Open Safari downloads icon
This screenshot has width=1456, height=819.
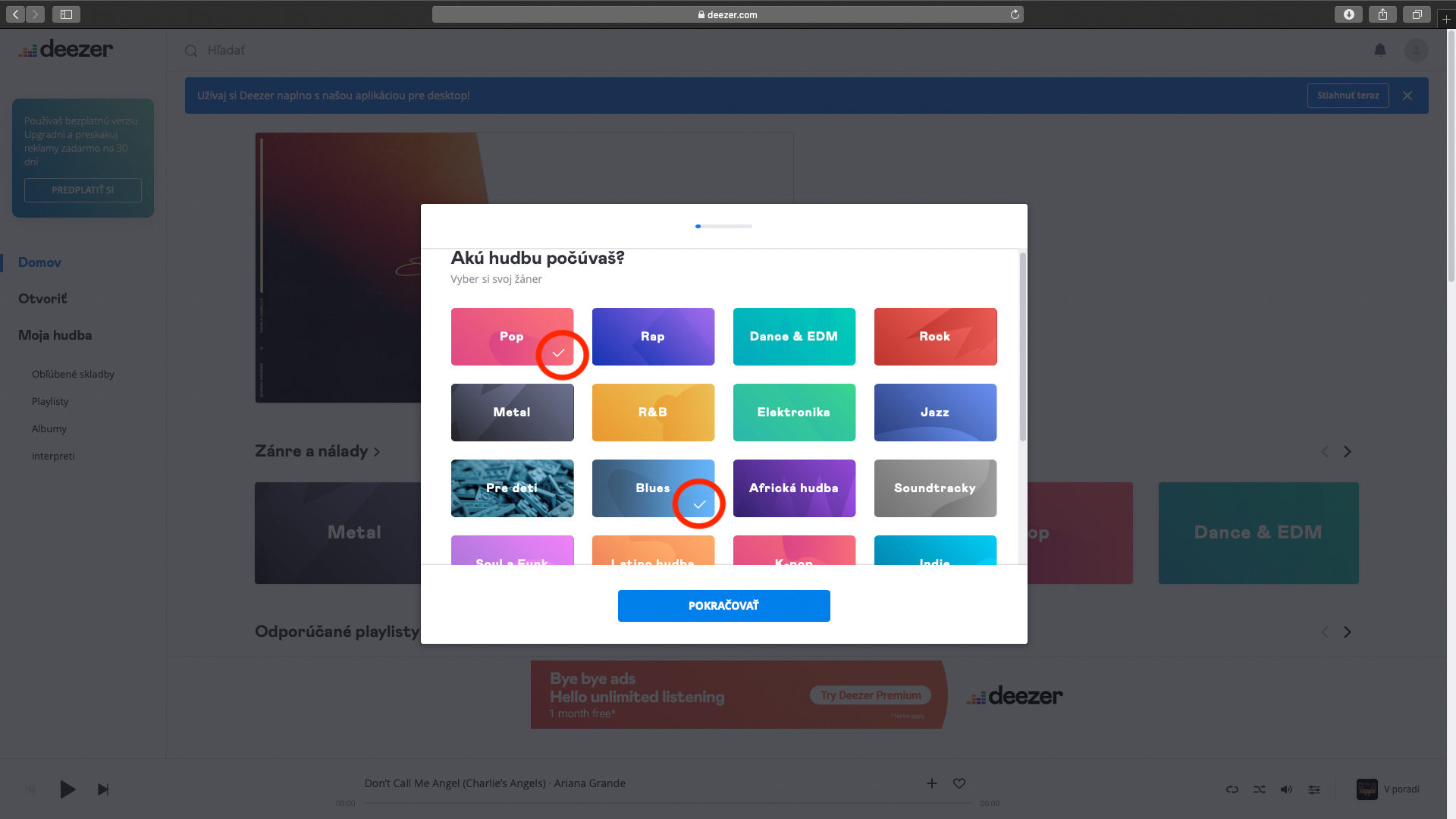click(x=1348, y=14)
